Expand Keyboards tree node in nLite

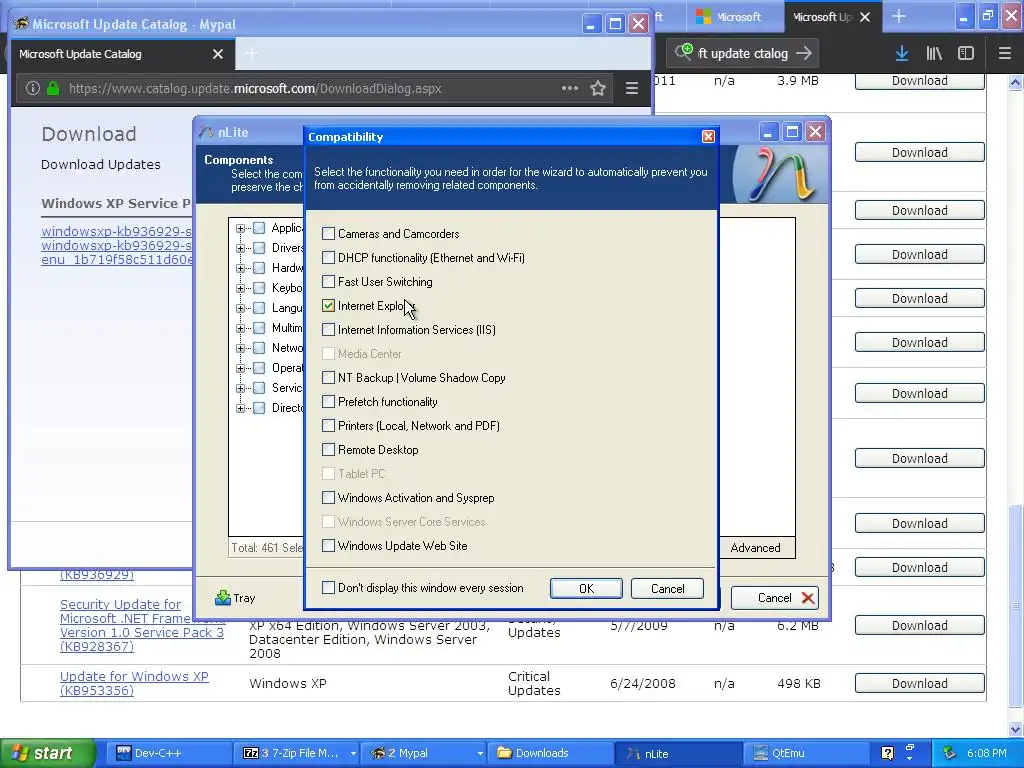tap(240, 288)
